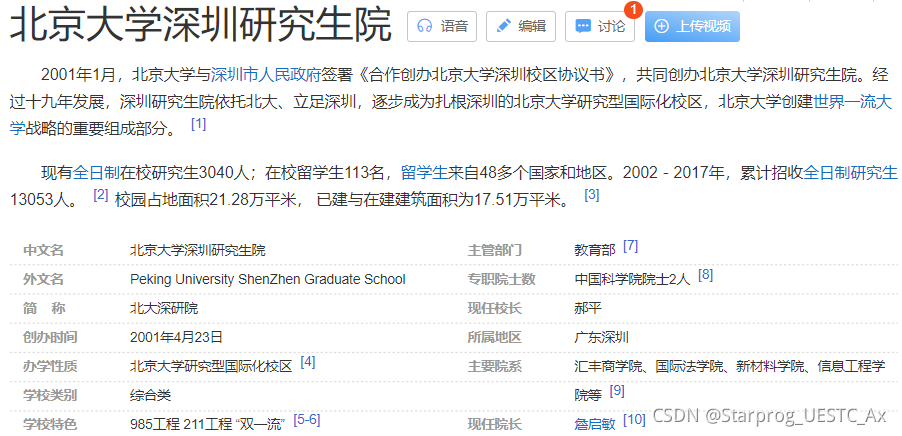
Task: Click the page title 北京大学深圳研究生院
Action: [x=201, y=25]
